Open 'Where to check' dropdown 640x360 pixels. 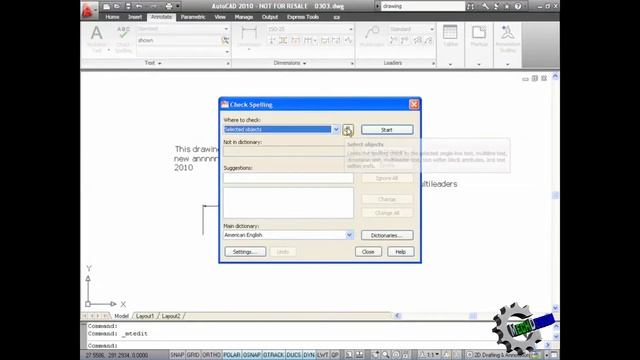tap(336, 129)
